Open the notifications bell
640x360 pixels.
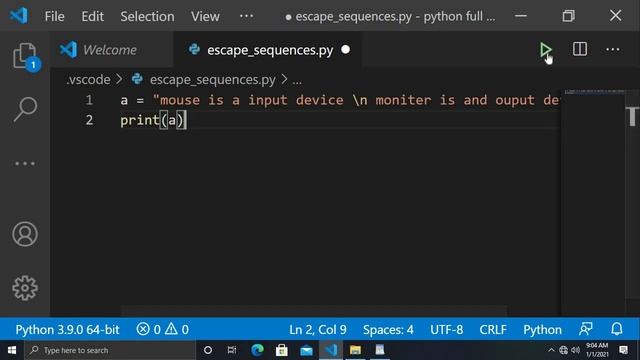click(x=617, y=329)
